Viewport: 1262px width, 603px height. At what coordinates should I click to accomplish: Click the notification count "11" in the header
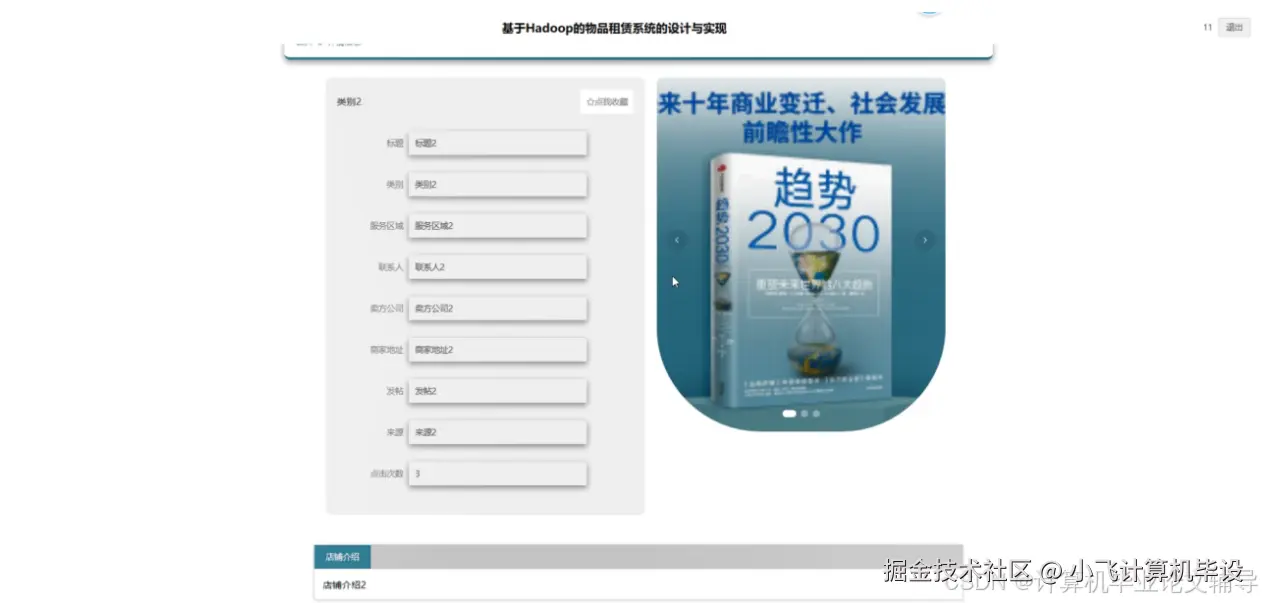point(1206,27)
